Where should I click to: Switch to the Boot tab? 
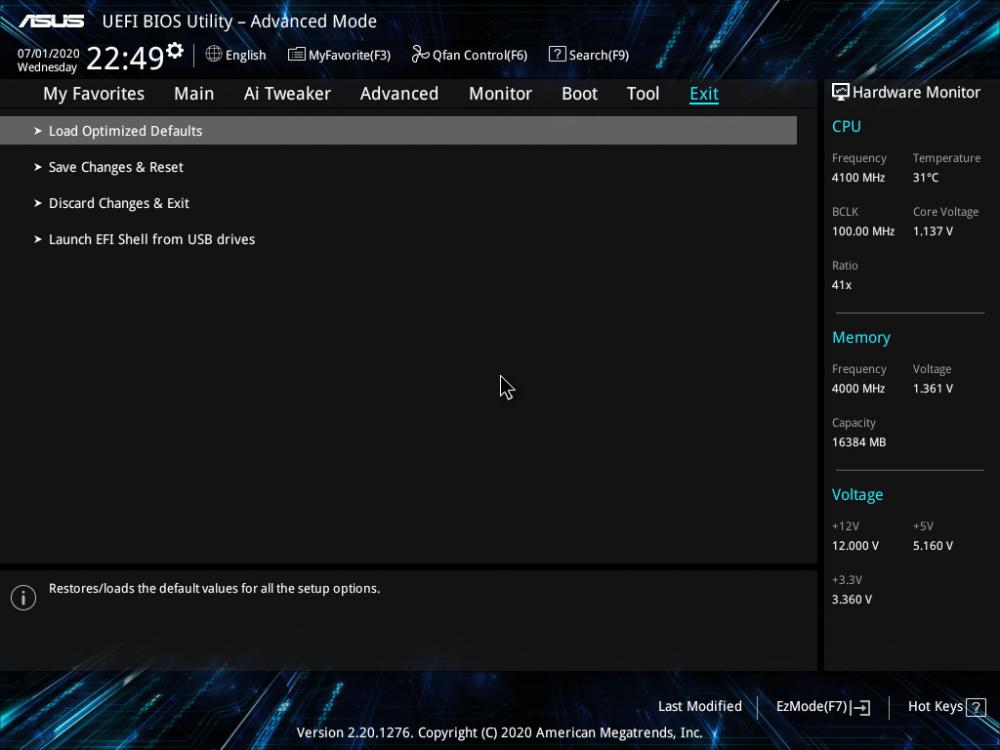coord(579,94)
